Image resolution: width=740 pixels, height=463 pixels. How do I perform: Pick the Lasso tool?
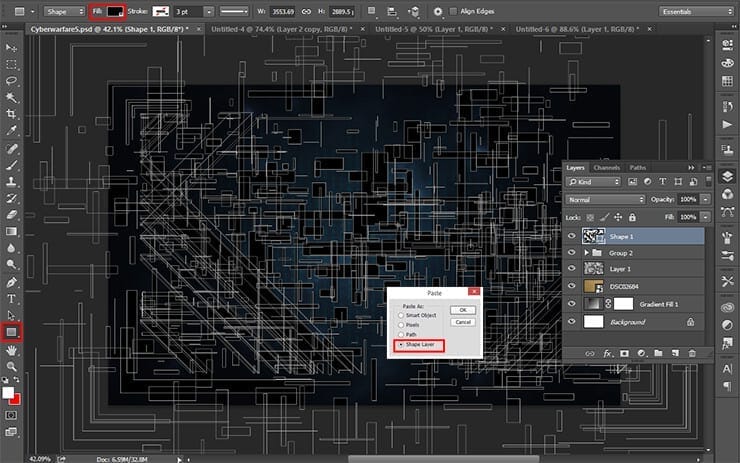pos(13,80)
